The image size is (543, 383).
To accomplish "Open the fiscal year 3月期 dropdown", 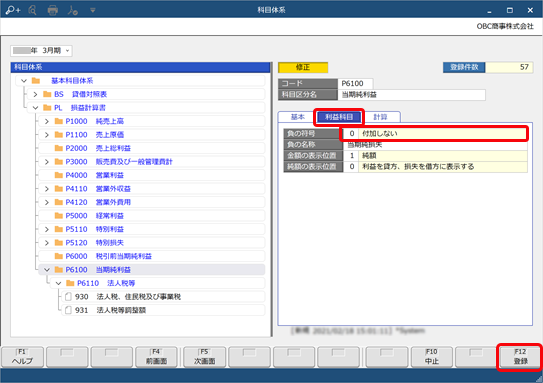I will pyautogui.click(x=41, y=51).
